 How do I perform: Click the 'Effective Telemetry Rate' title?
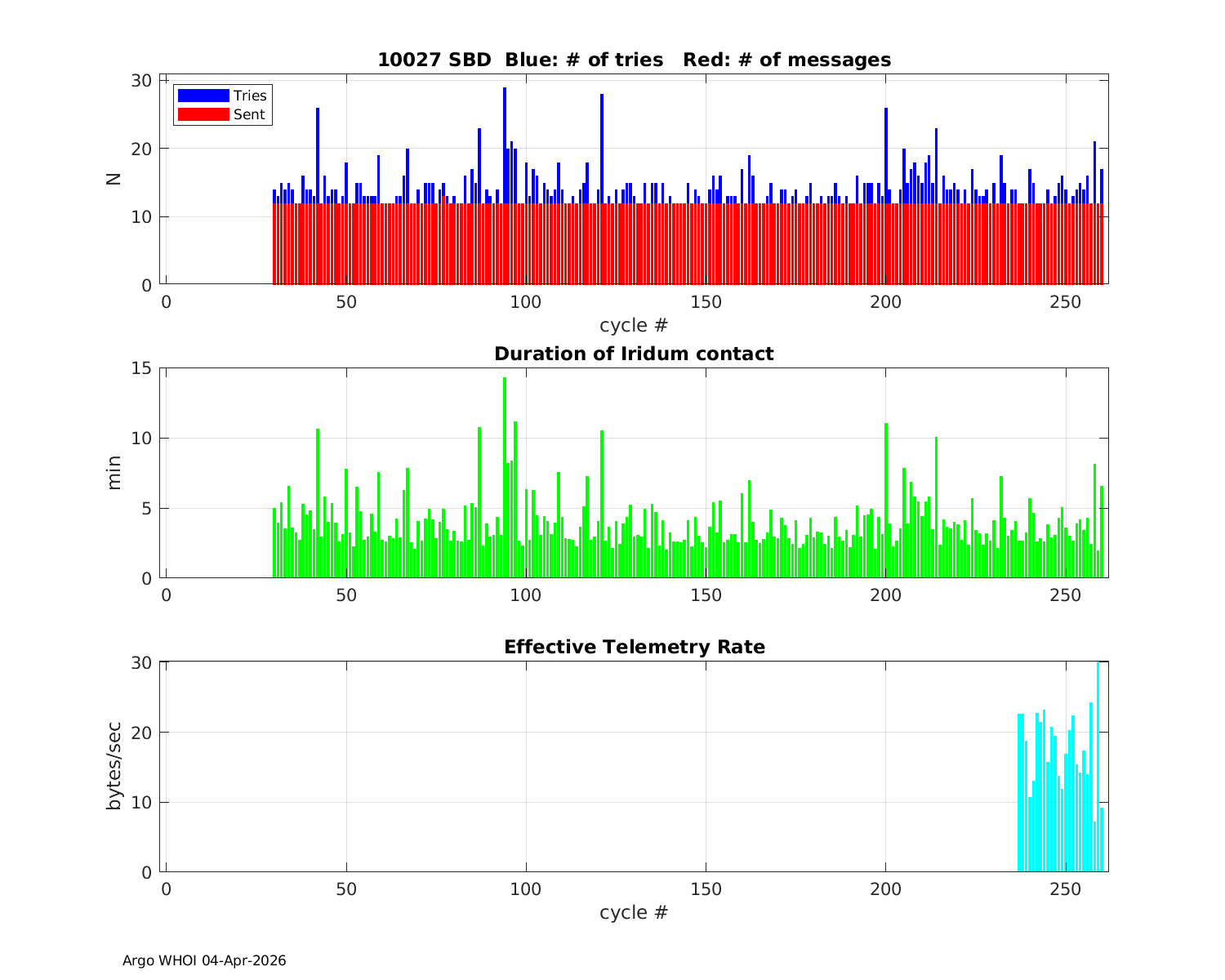[x=634, y=647]
